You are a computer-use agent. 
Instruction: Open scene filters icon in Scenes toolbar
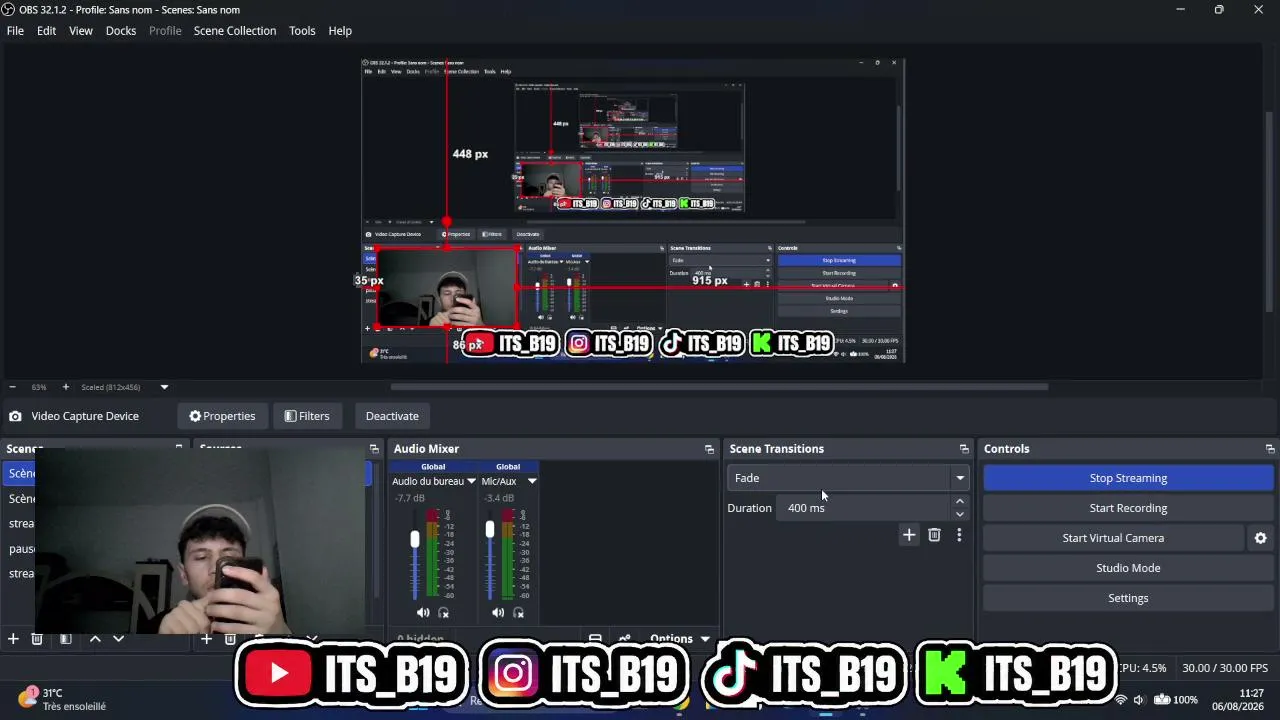pyautogui.click(x=66, y=639)
